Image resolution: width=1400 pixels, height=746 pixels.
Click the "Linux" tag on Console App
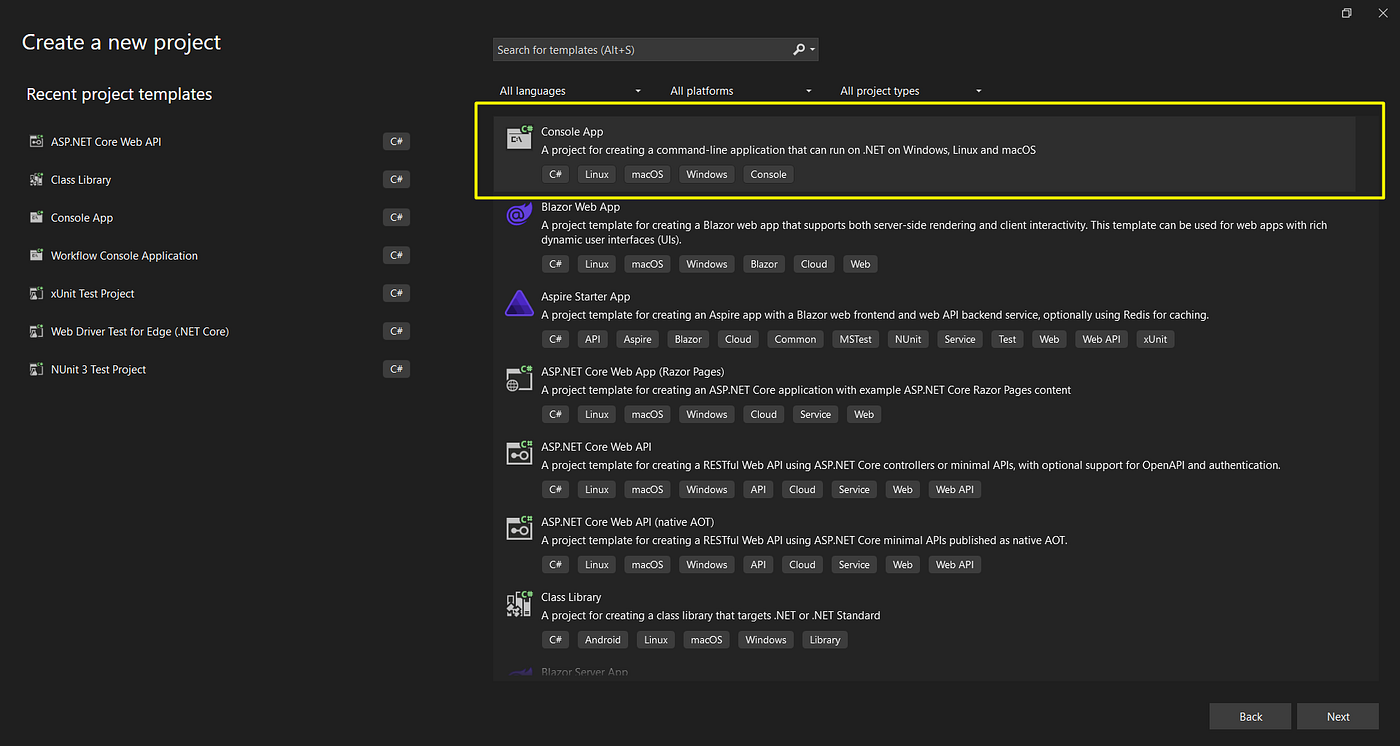tap(597, 174)
